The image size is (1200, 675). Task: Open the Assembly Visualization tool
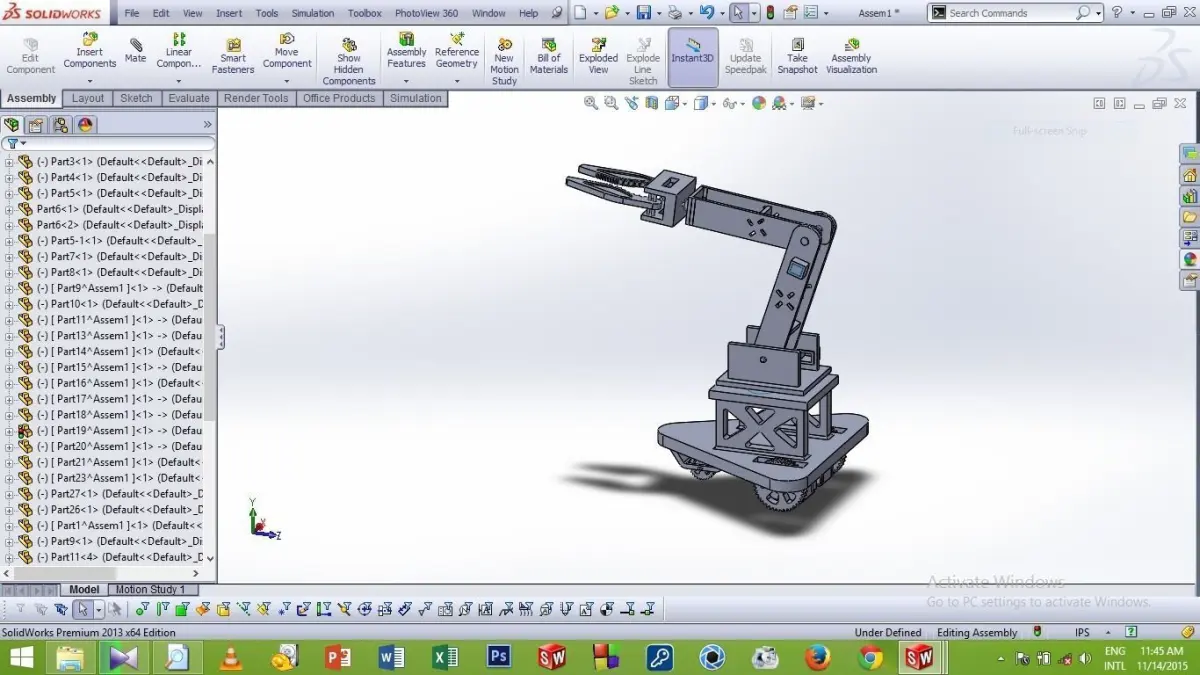coord(851,57)
